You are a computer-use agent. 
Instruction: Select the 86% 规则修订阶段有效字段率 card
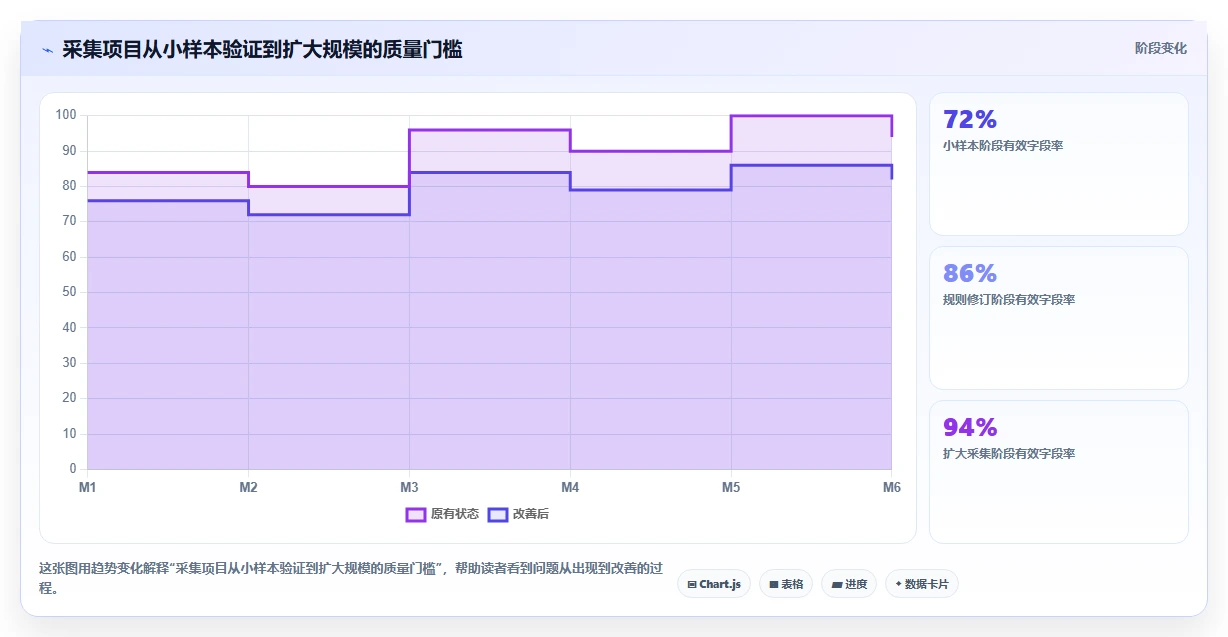tap(1059, 318)
